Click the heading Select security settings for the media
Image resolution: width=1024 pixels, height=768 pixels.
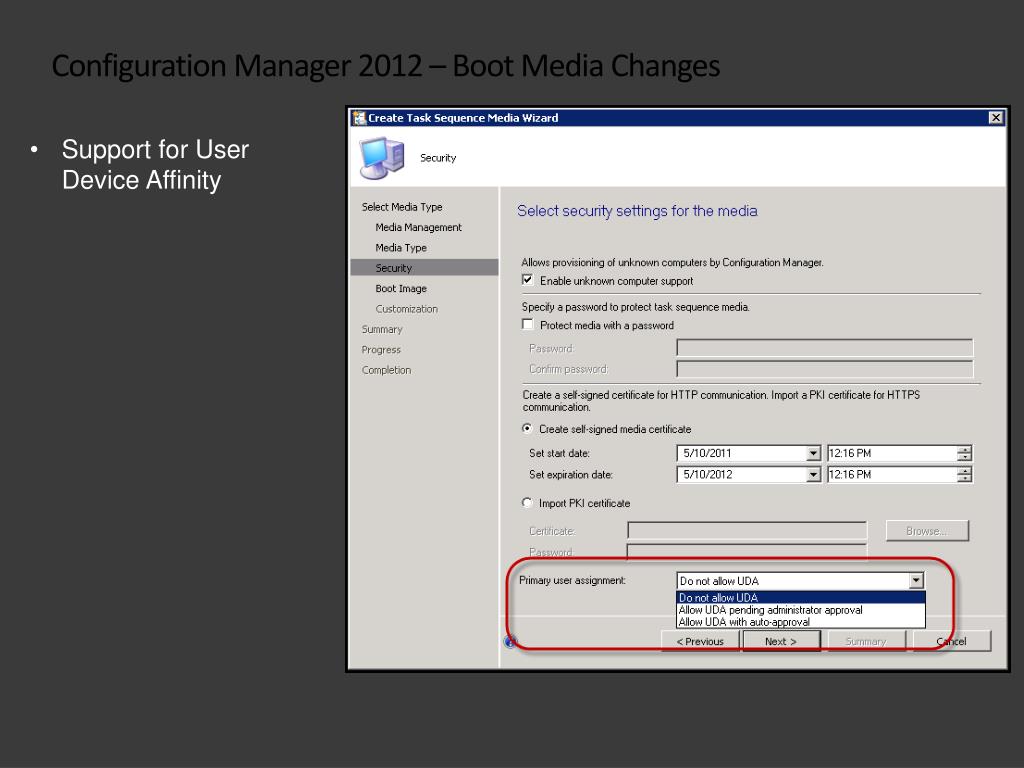(x=637, y=211)
